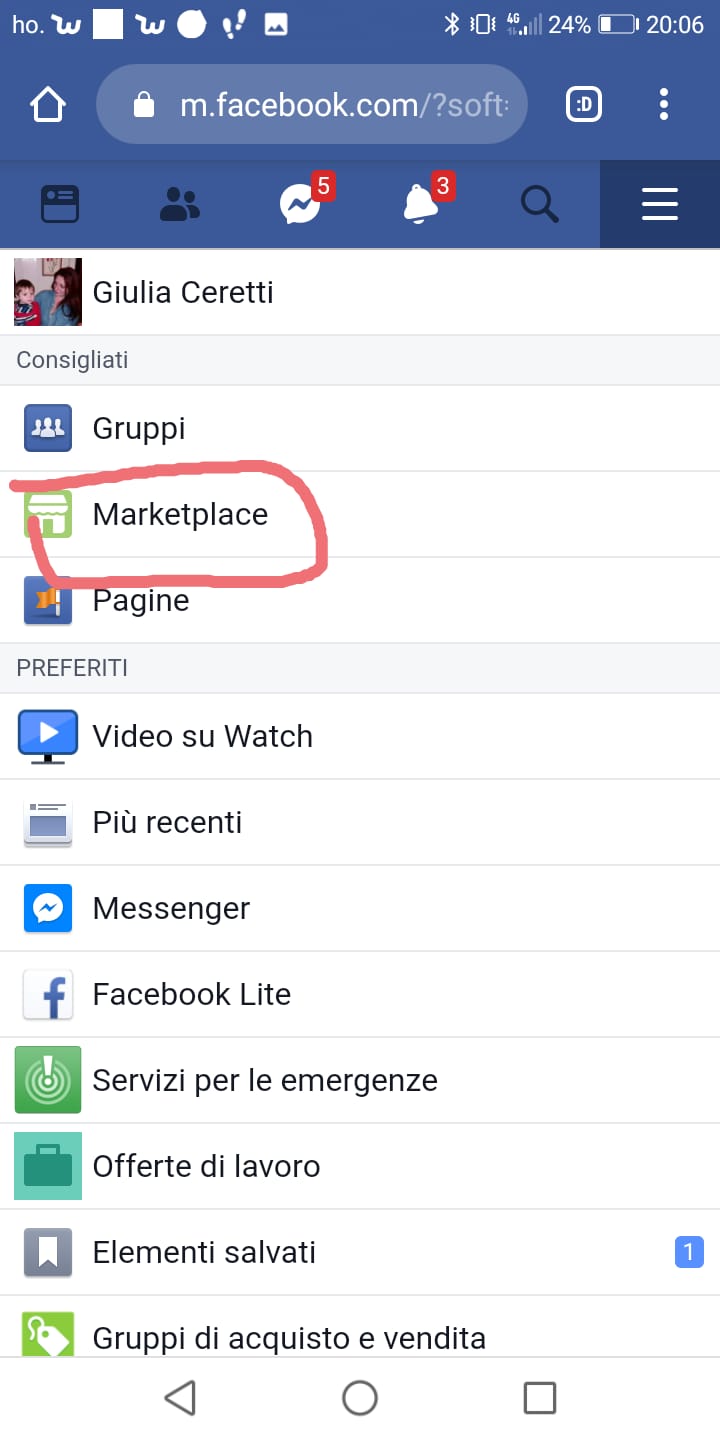Open Marketplace from the menu
The height and width of the screenshot is (1440, 720).
360,514
